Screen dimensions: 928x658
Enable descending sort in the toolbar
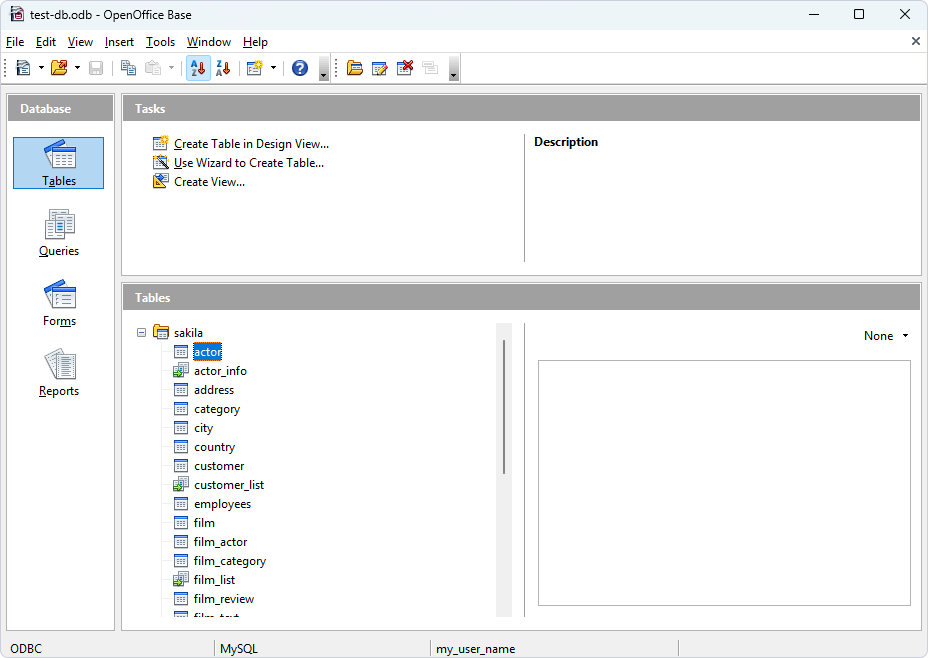tap(223, 67)
